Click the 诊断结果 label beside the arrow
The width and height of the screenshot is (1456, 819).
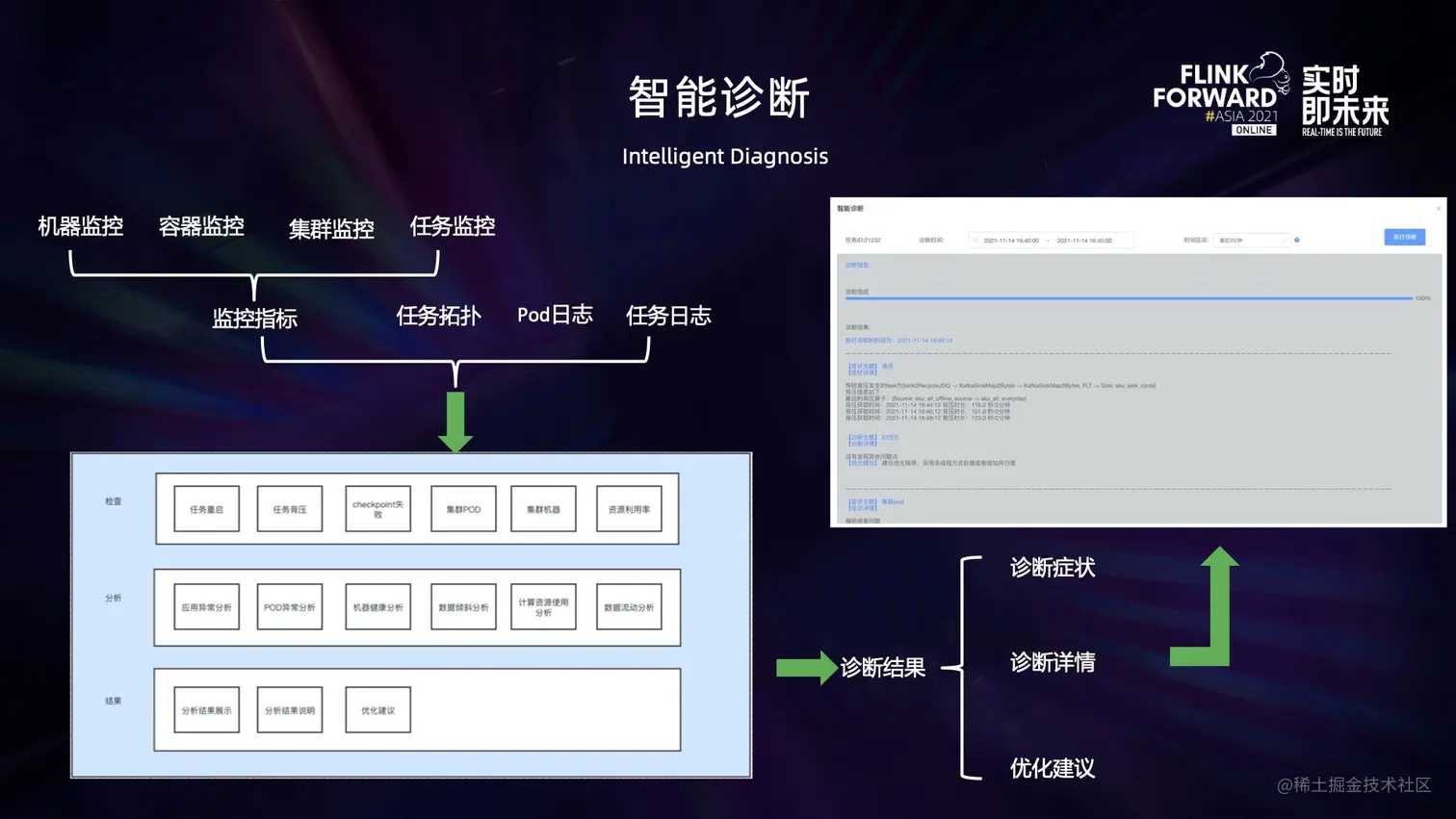(883, 668)
